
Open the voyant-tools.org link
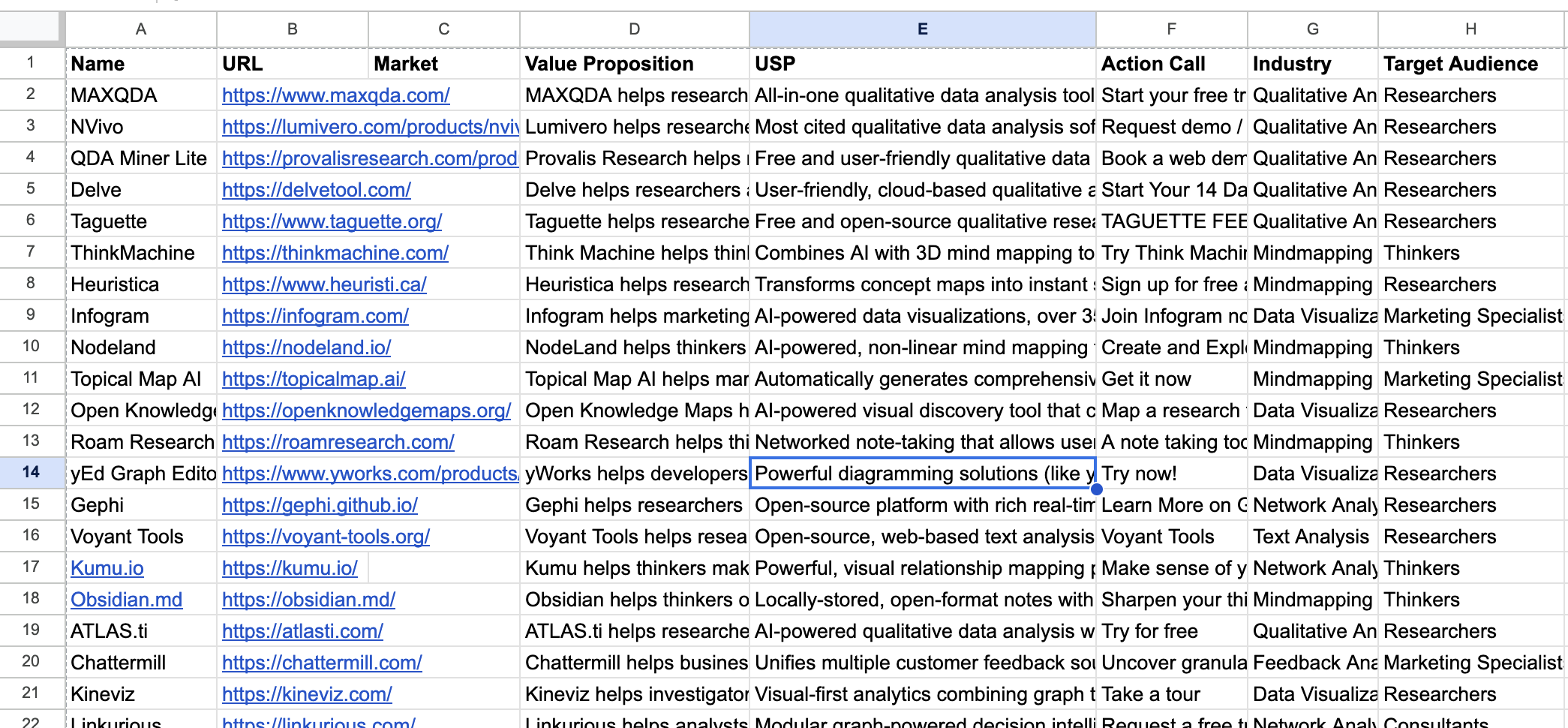pos(326,537)
